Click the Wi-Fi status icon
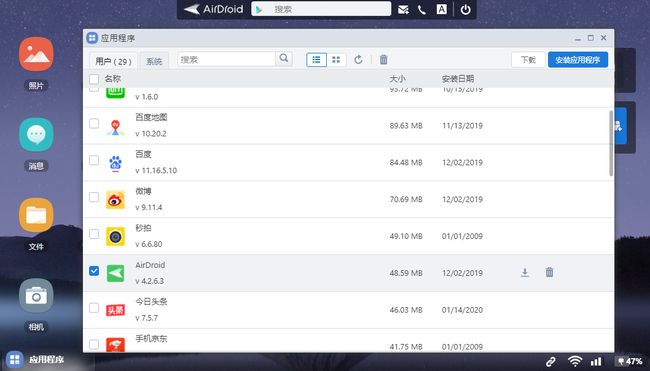Screen dimensions: 650x371 pos(575,361)
